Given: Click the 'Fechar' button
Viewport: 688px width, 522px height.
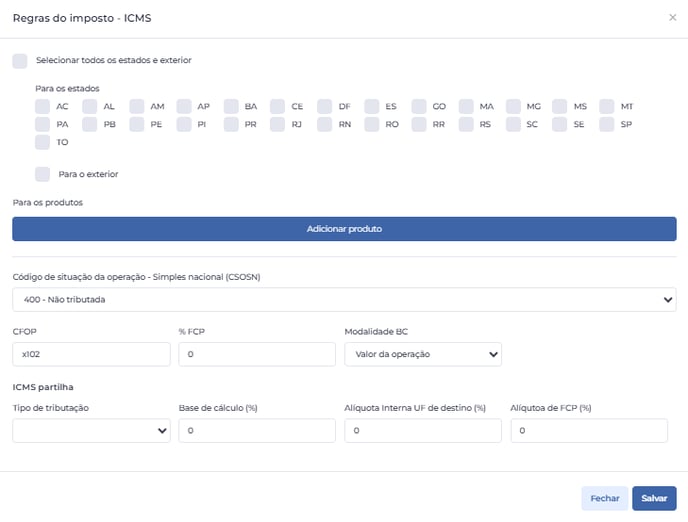Looking at the screenshot, I should tap(605, 498).
